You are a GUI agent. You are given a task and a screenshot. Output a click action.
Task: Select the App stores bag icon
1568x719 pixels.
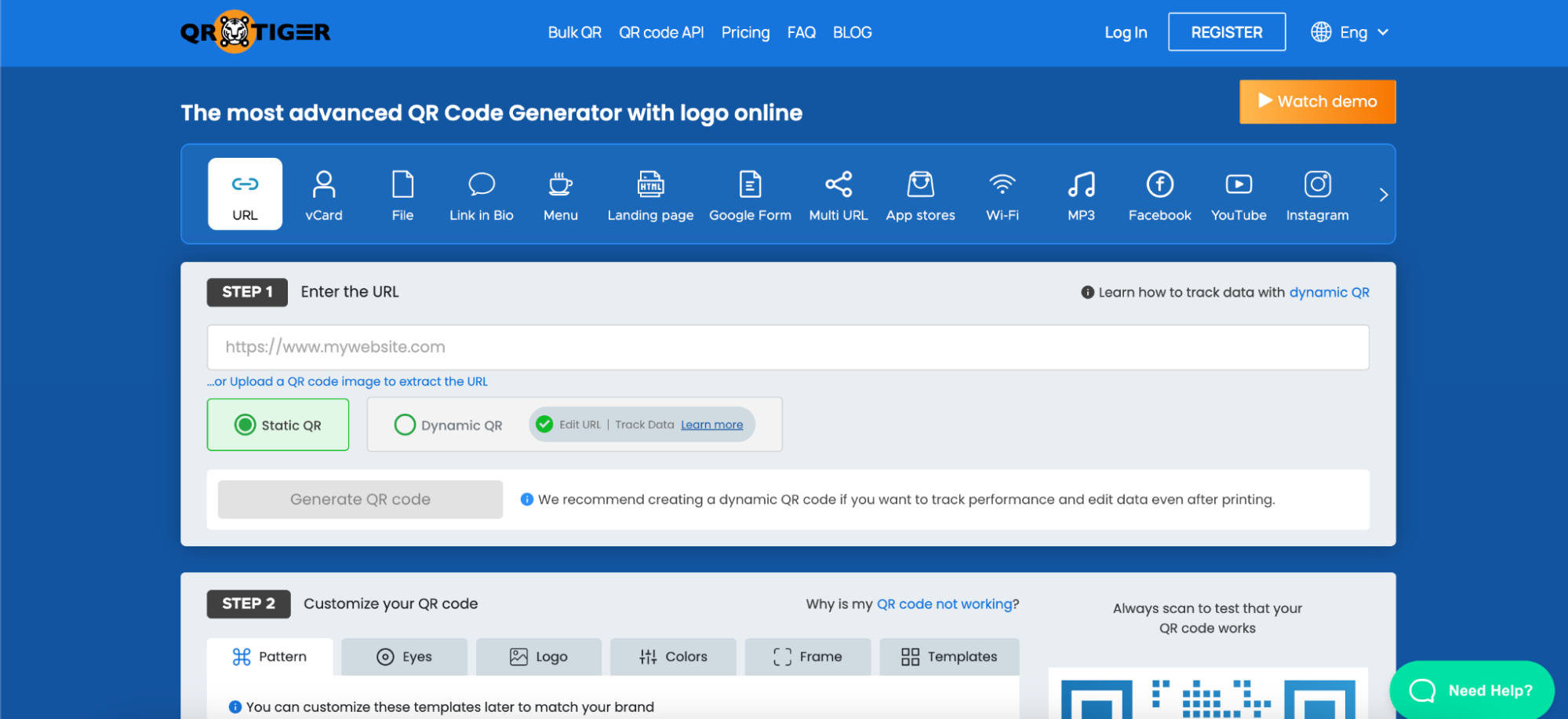click(x=920, y=184)
